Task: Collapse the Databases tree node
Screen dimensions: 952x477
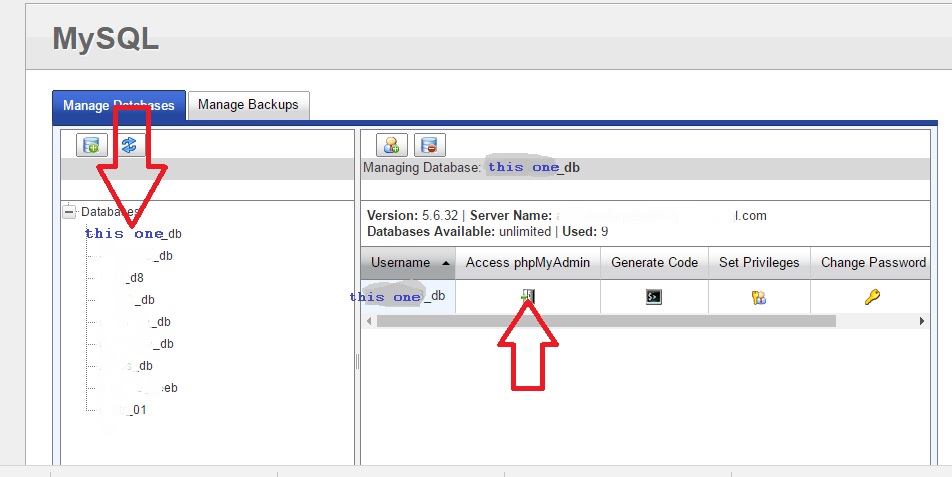Action: 69,212
